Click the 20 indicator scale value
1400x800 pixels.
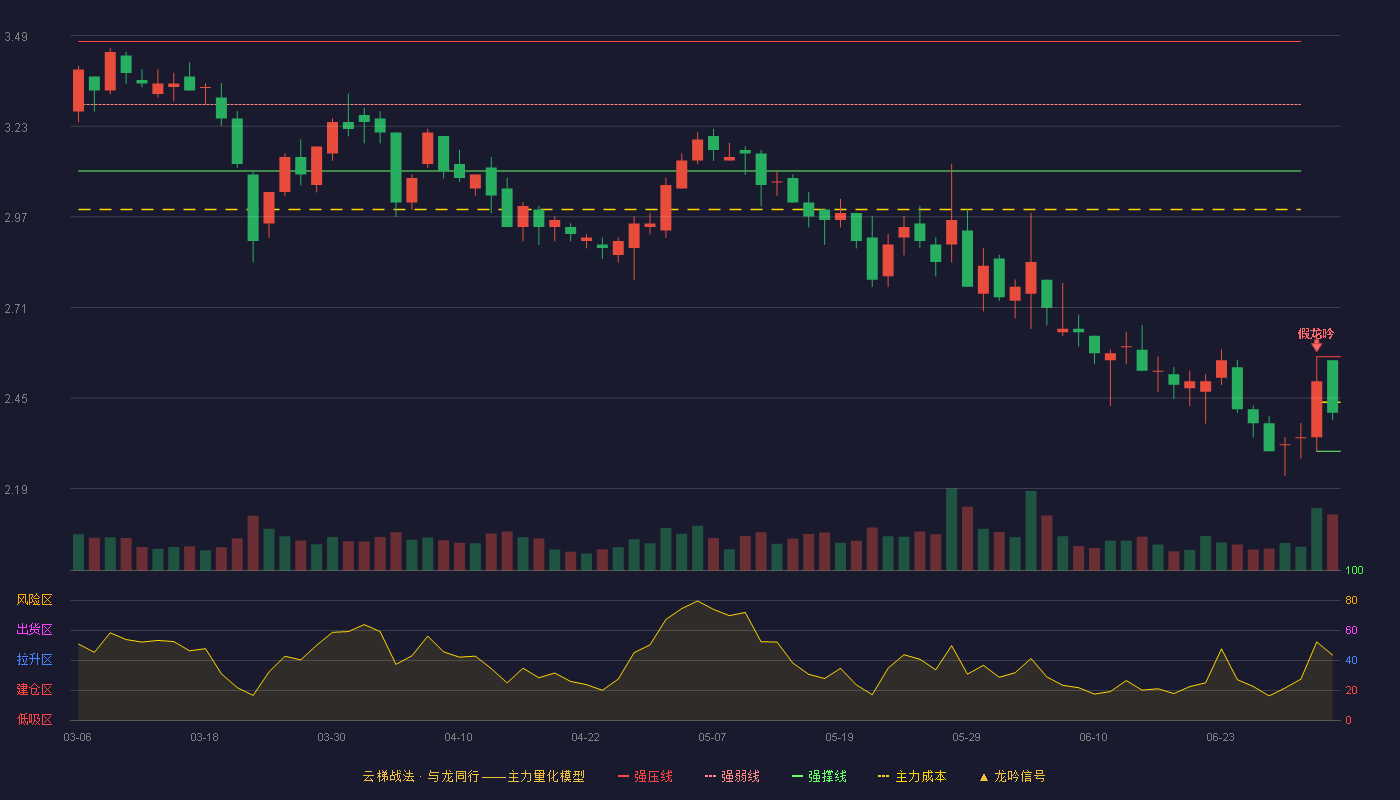(x=1351, y=690)
